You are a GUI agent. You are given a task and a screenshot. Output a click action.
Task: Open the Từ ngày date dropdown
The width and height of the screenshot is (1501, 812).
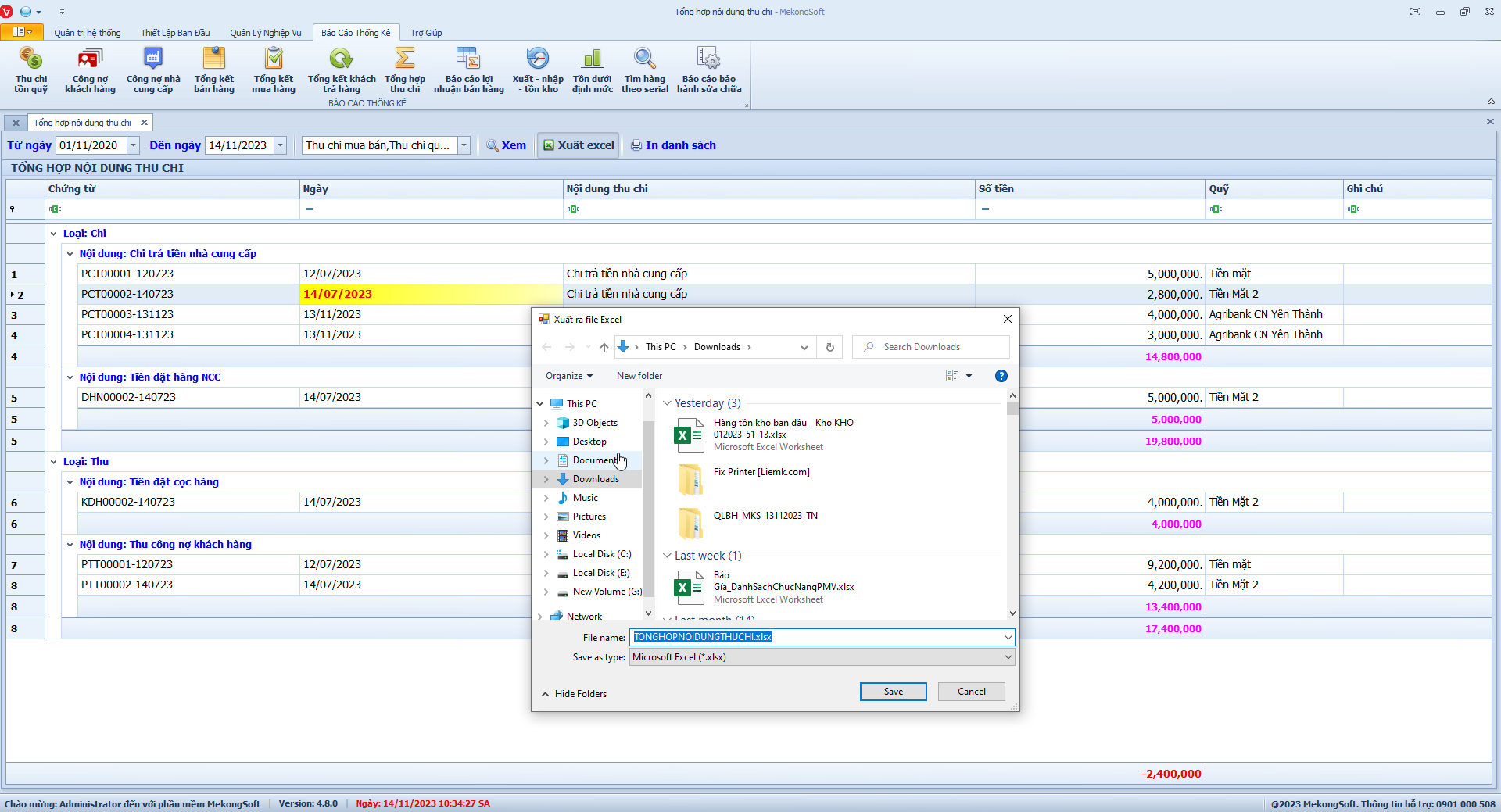(133, 145)
